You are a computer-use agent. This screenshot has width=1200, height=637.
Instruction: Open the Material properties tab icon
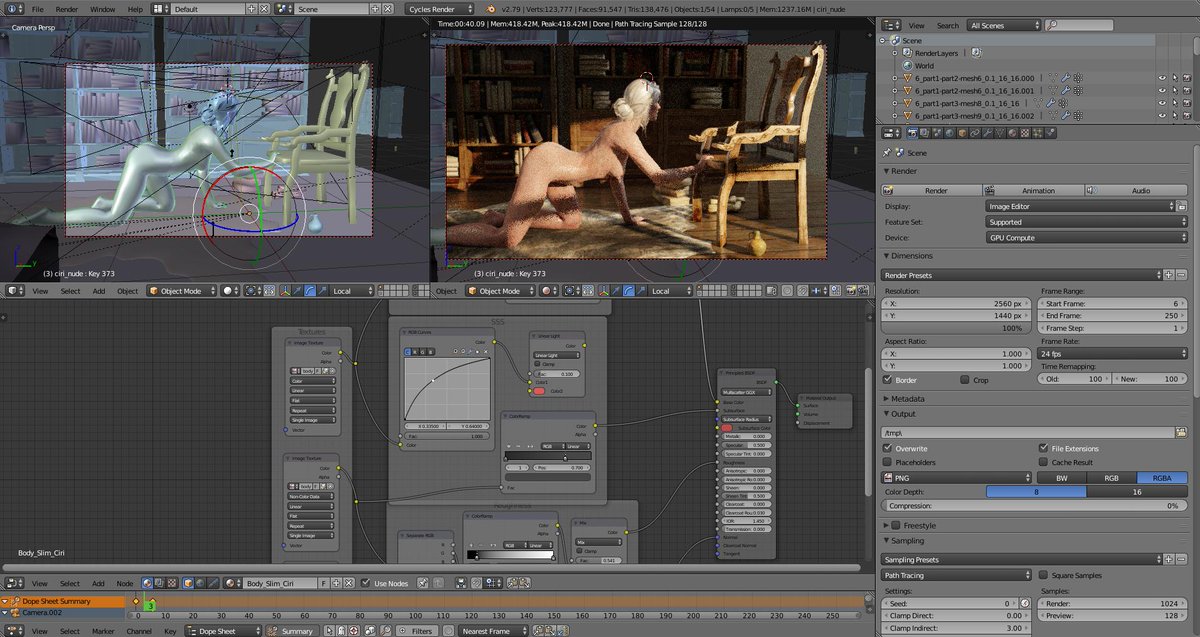pos(1012,133)
